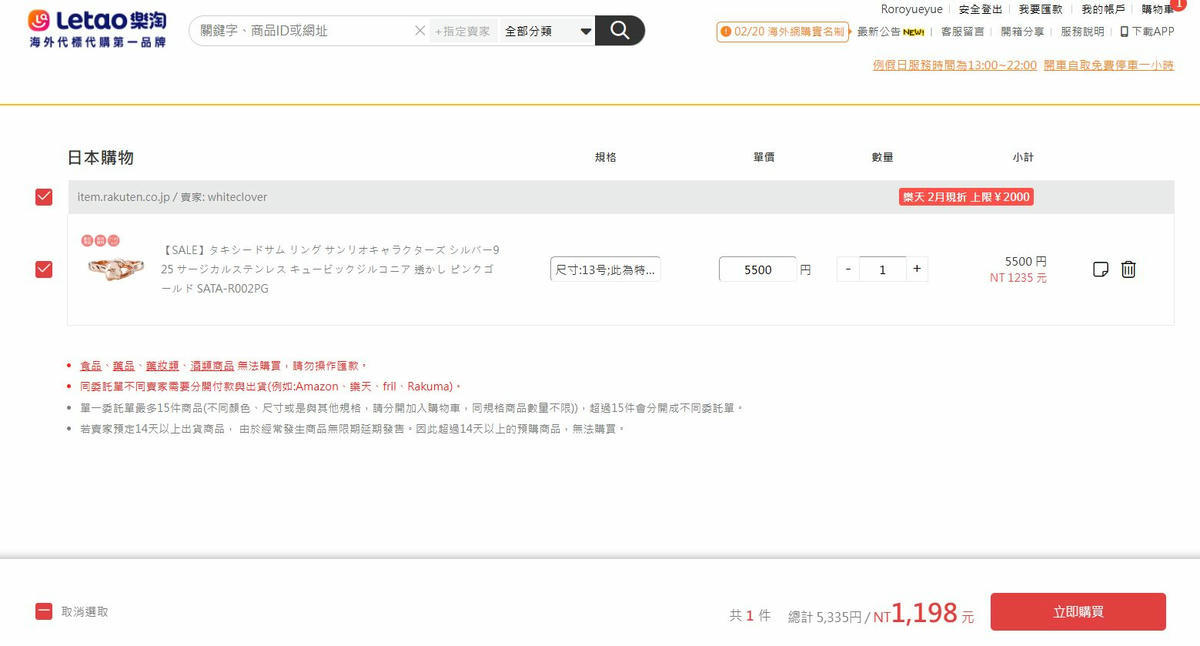
Task: Open the 尺寸:13号 specification dropdown
Action: tap(605, 269)
